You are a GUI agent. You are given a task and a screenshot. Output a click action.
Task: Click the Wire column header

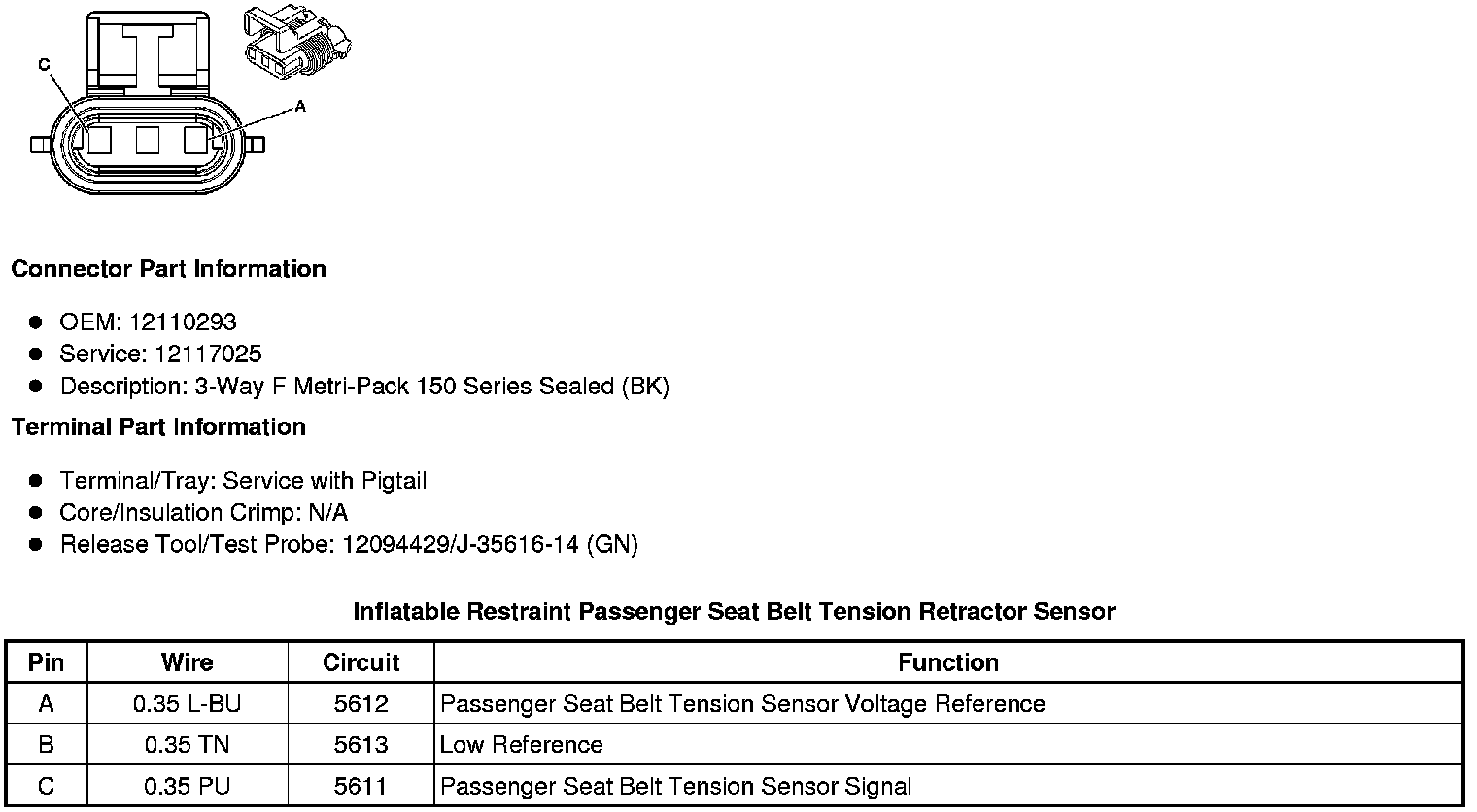point(187,662)
